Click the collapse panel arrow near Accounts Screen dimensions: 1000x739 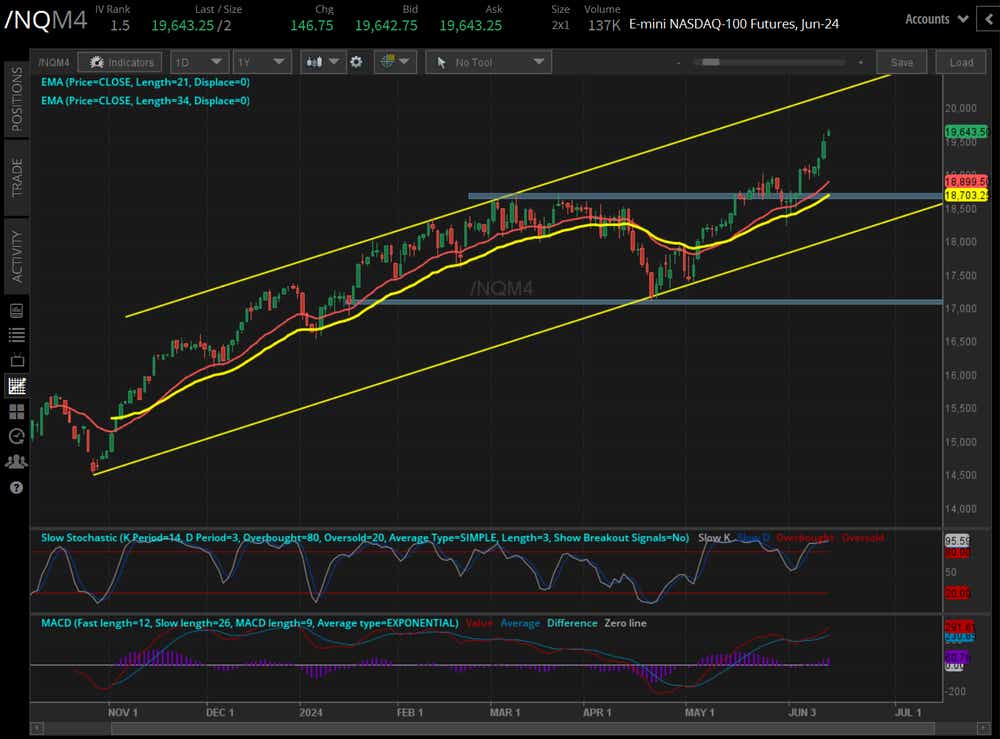pos(989,19)
